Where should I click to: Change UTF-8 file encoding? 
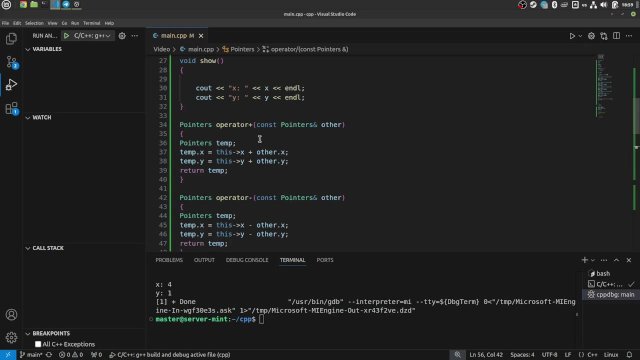pyautogui.click(x=549, y=355)
